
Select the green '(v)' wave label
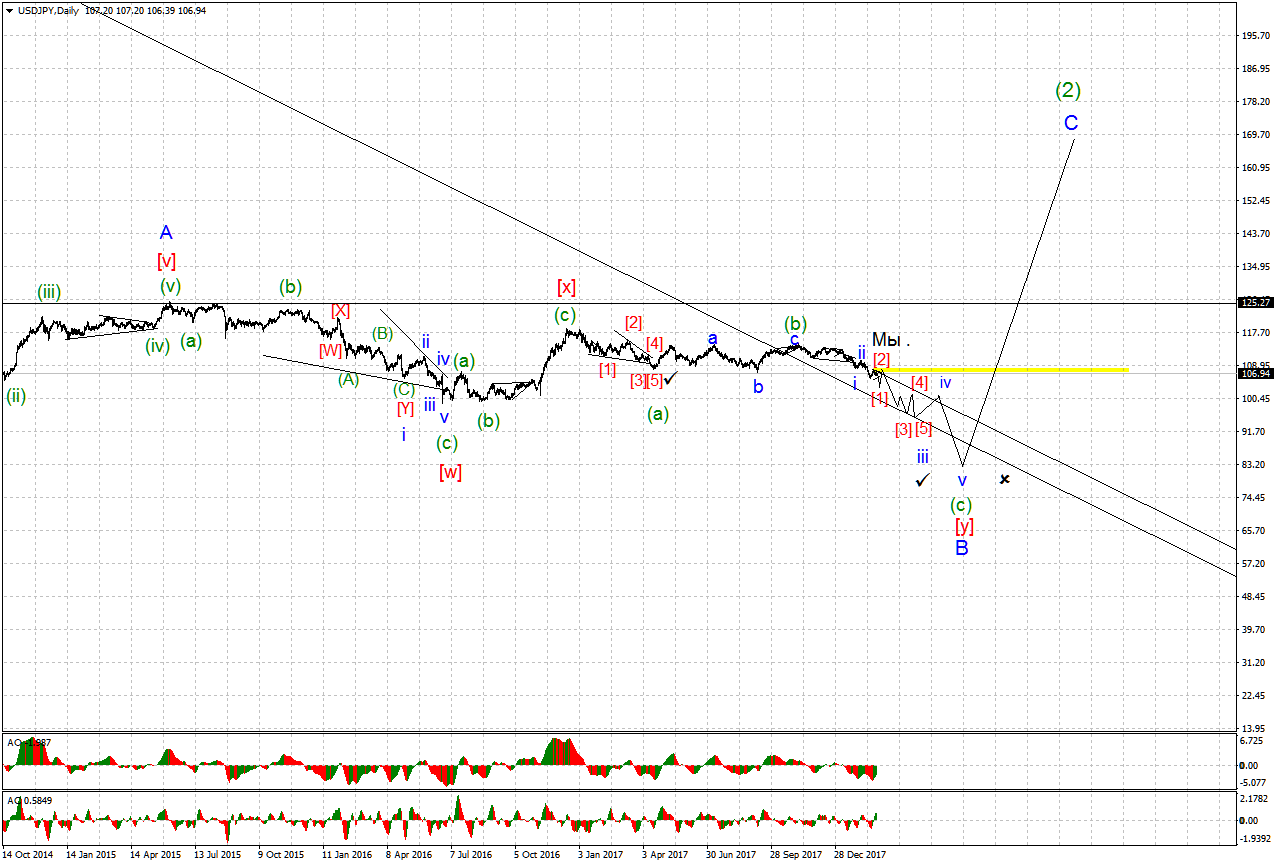click(x=171, y=286)
